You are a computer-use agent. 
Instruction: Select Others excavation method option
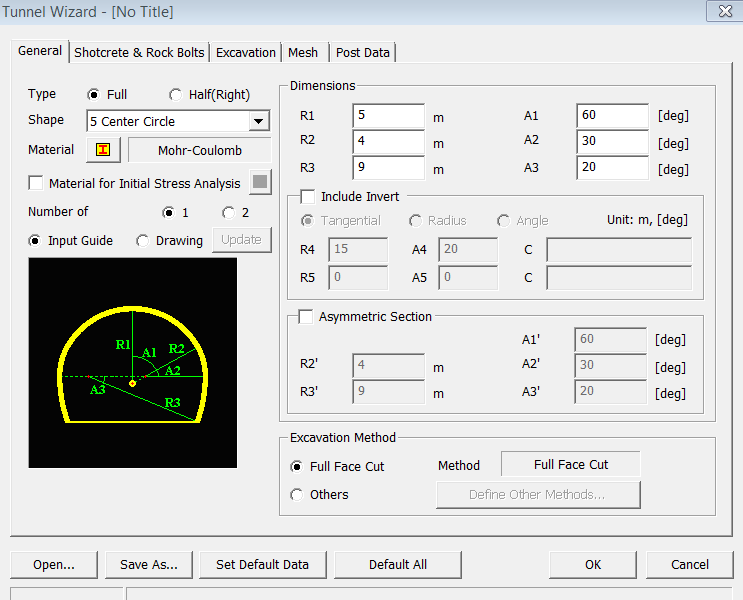tap(297, 495)
